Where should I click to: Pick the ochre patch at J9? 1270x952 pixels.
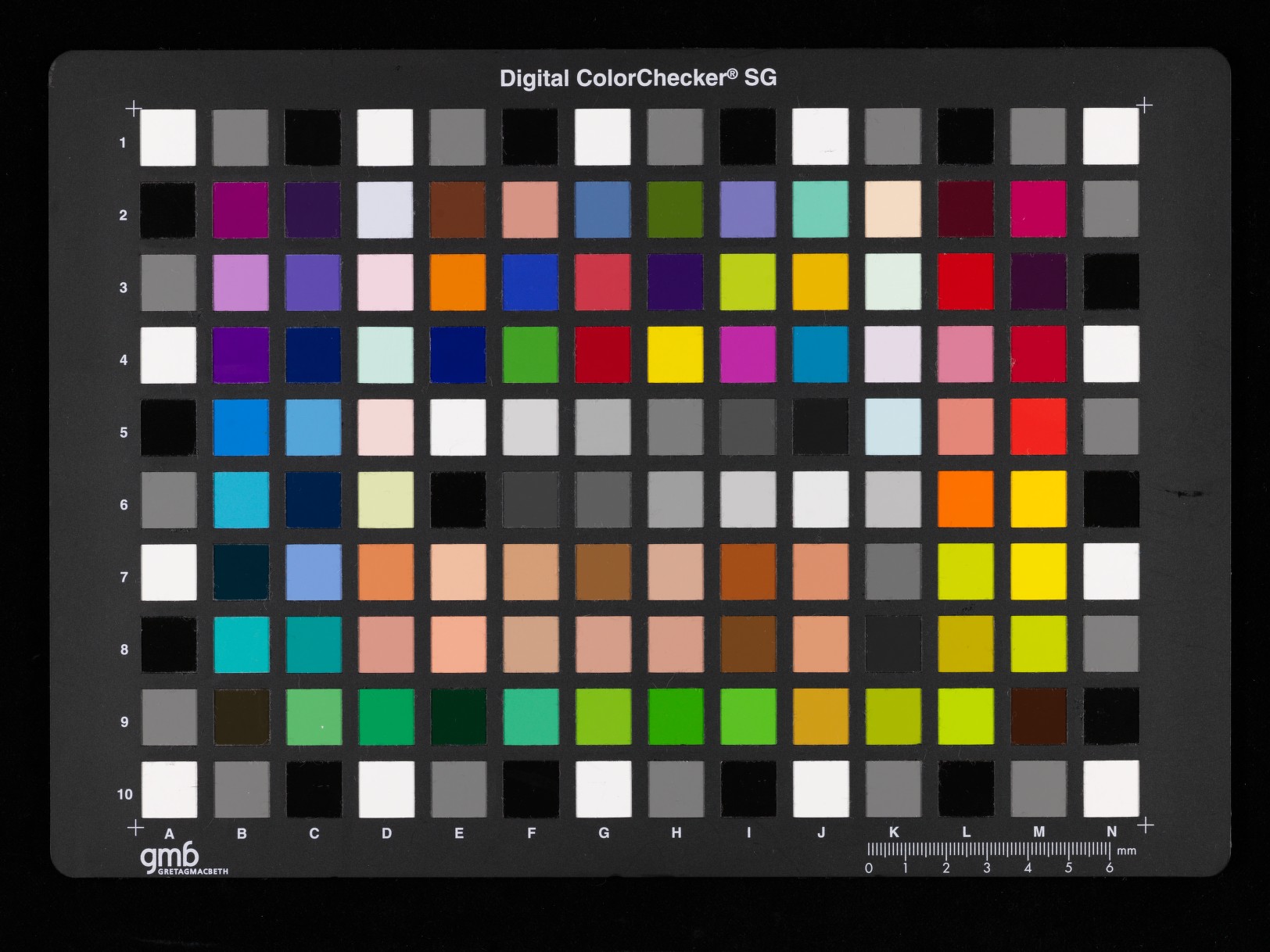tap(821, 717)
